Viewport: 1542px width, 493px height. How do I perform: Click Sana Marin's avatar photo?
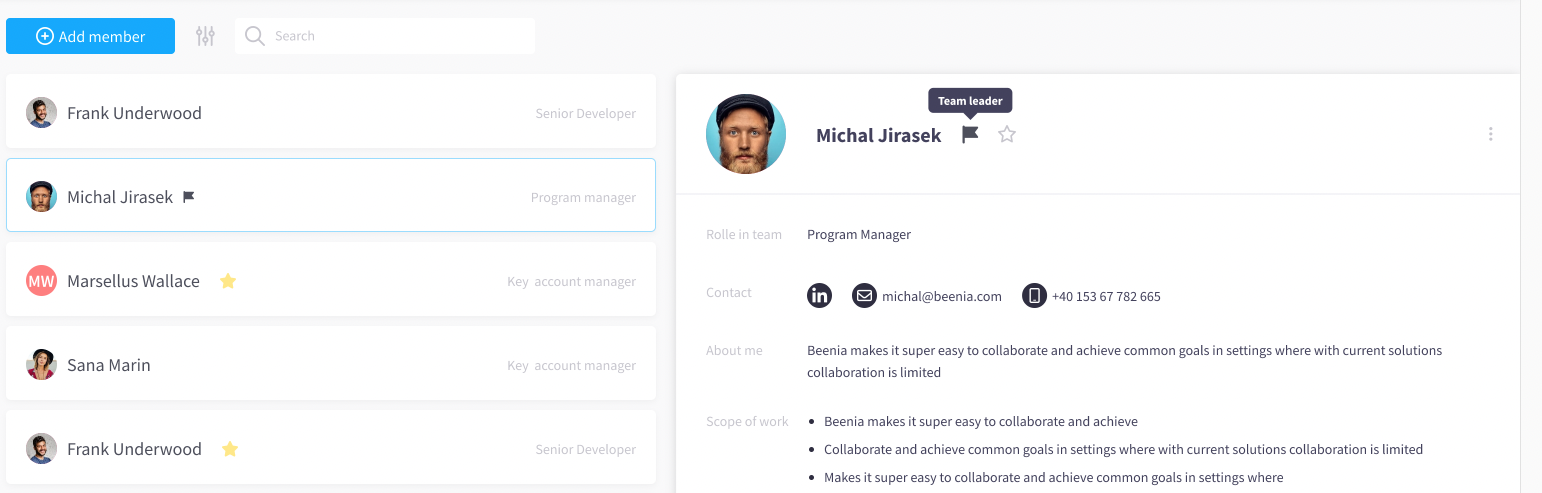[x=41, y=365]
